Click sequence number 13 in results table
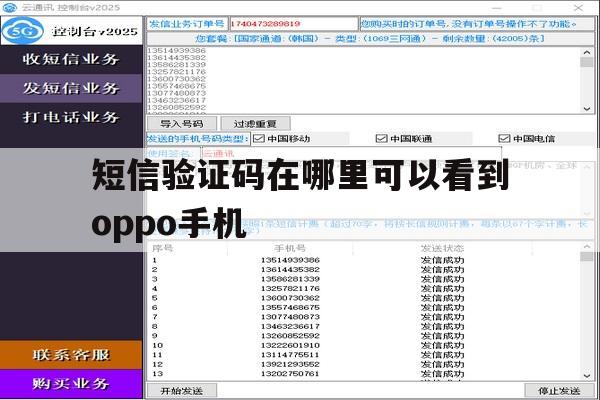Image resolution: width=600 pixels, height=400 pixels. pos(158,374)
